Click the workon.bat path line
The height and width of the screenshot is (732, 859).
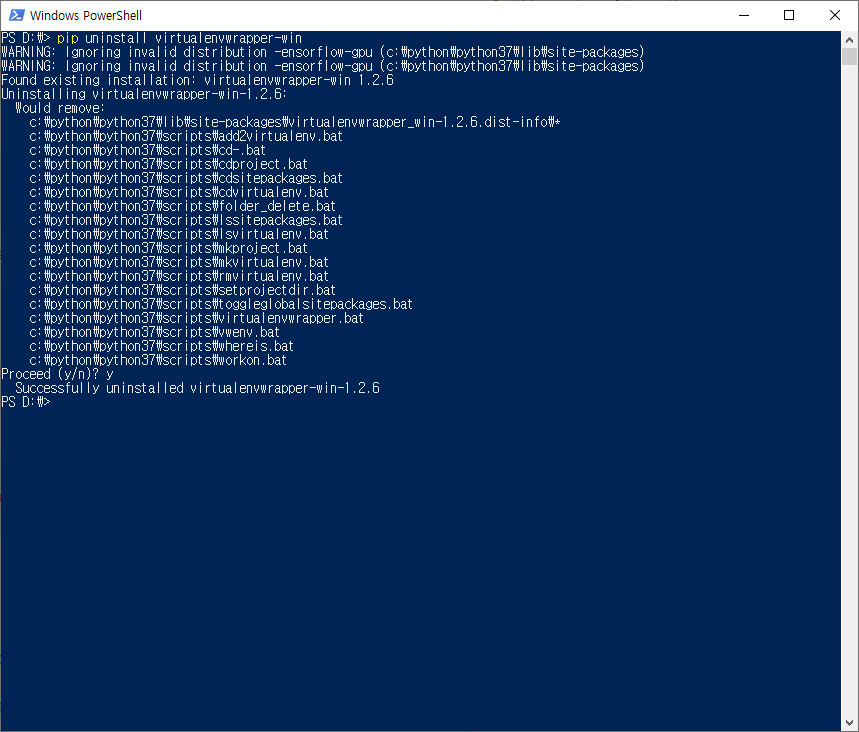158,361
